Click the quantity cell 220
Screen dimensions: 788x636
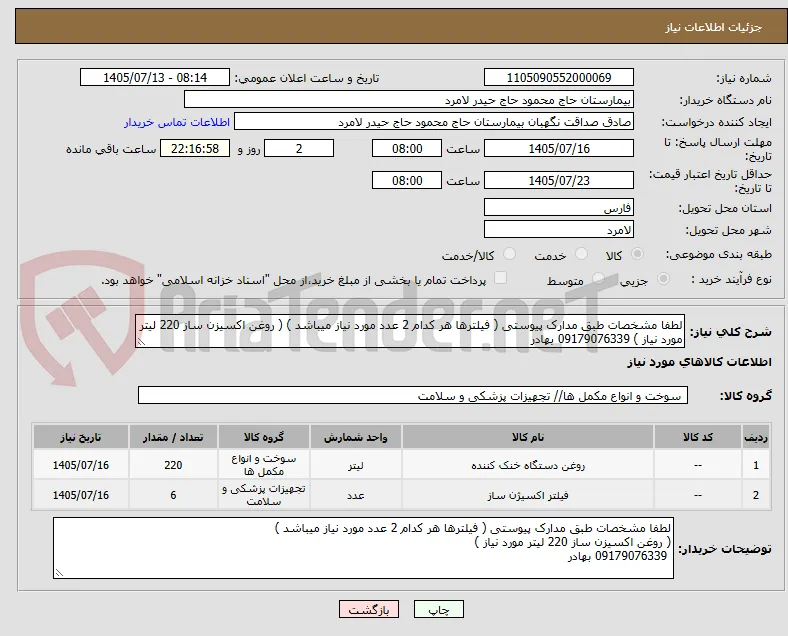(173, 465)
